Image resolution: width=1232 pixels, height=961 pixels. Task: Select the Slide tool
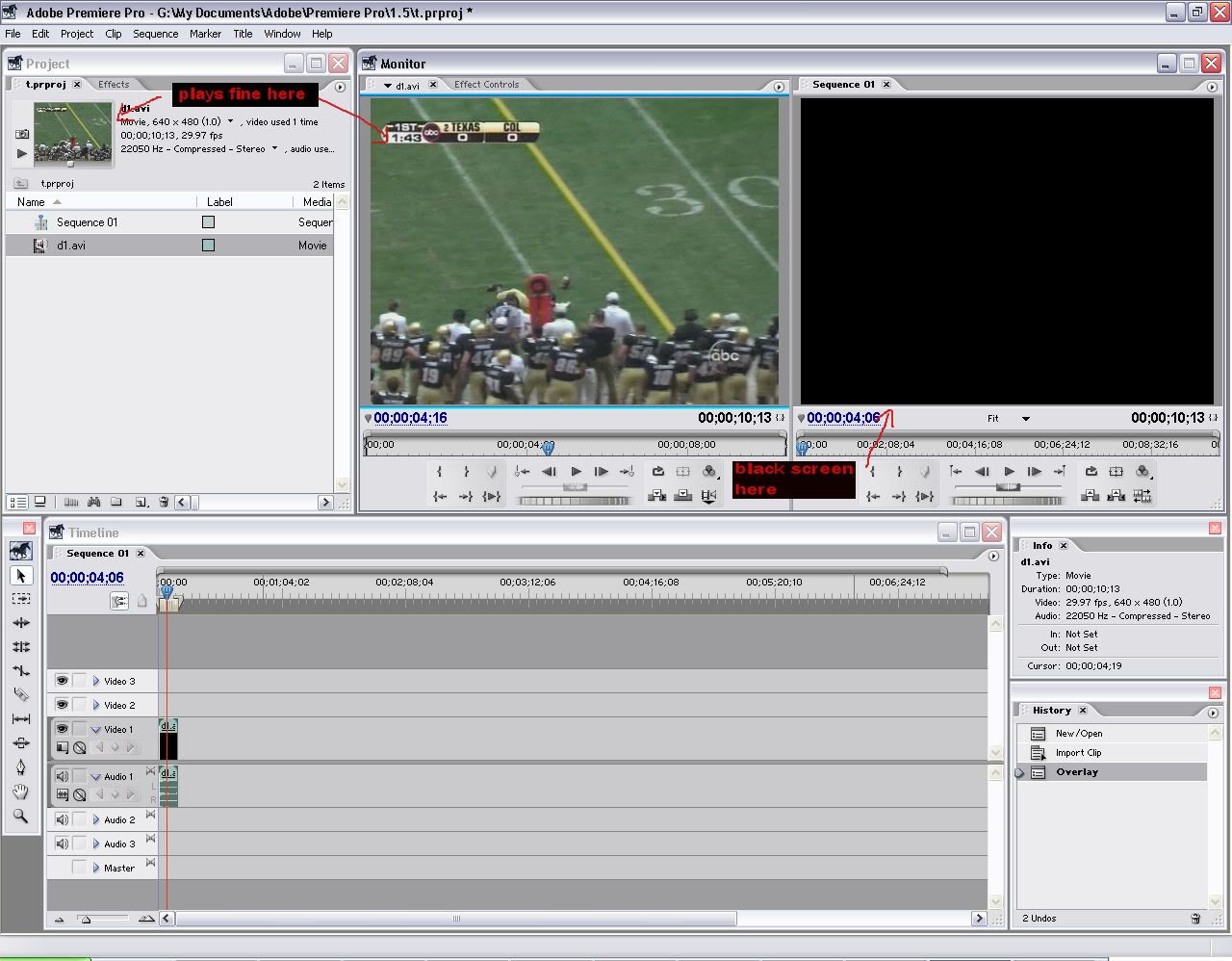tap(20, 742)
